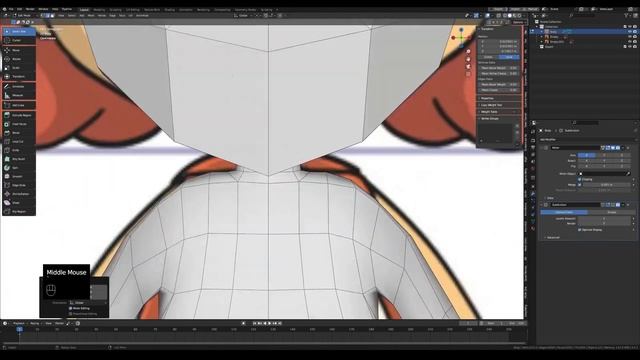Image resolution: width=640 pixels, height=360 pixels.
Task: Select the Poly Build tool
Action: [x=19, y=159]
